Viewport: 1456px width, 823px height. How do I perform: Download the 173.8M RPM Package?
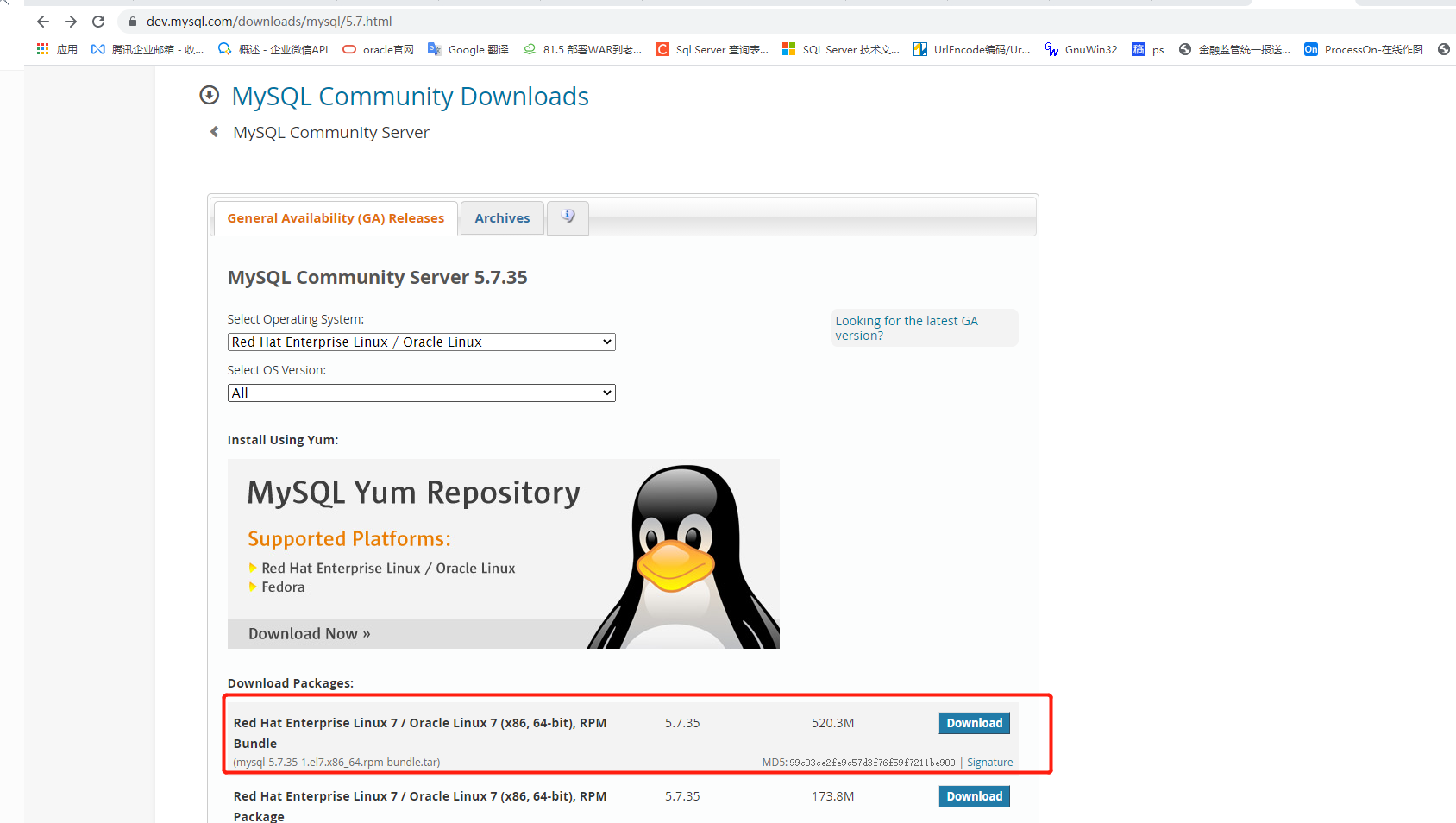[974, 796]
